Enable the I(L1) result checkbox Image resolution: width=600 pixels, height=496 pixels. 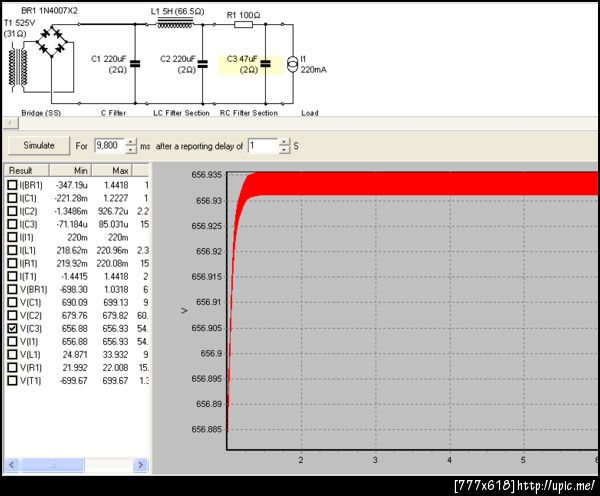click(13, 250)
